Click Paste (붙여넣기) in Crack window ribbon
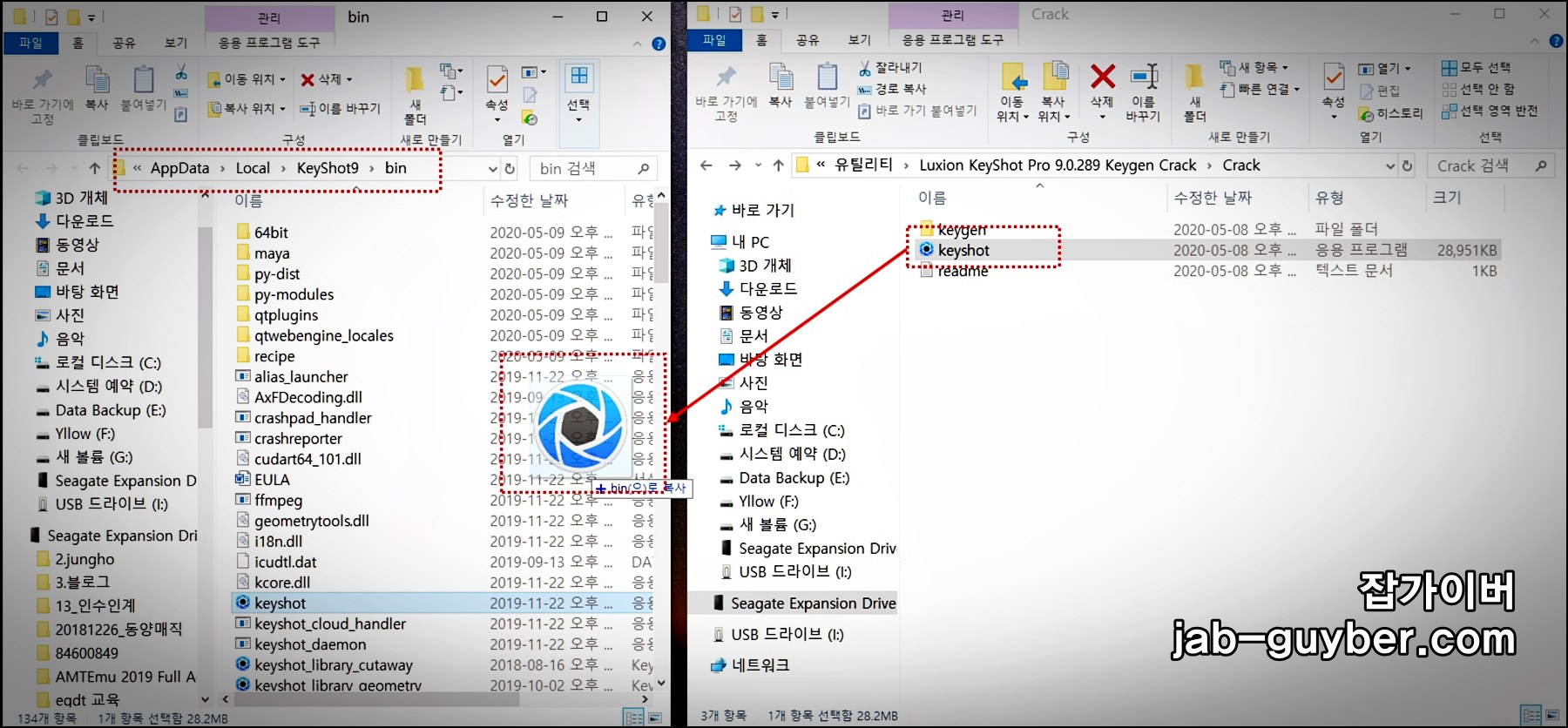 pyautogui.click(x=827, y=87)
